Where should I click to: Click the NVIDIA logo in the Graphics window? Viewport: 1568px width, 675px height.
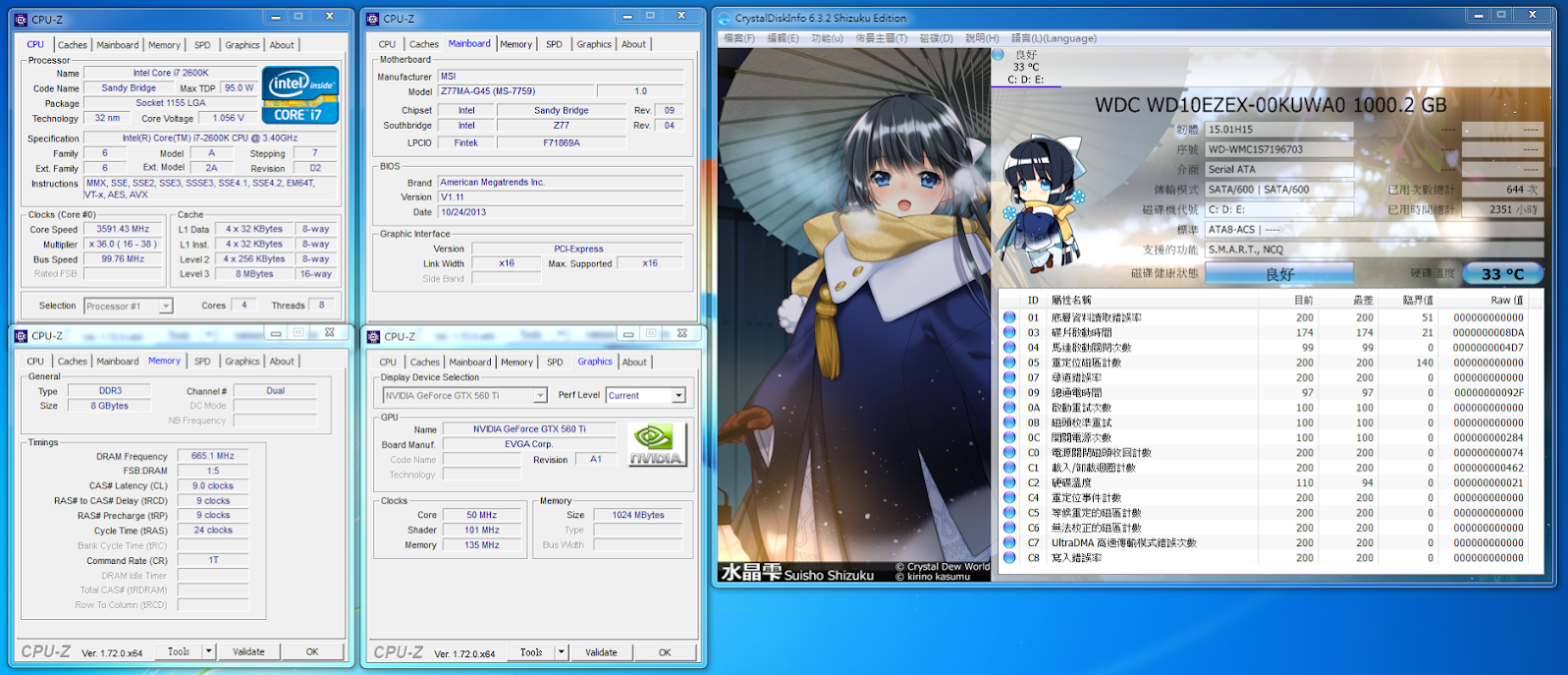[657, 444]
